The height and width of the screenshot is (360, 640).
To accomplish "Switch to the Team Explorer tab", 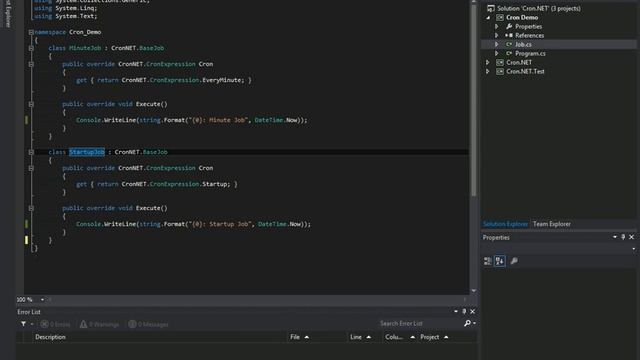I will pyautogui.click(x=552, y=224).
